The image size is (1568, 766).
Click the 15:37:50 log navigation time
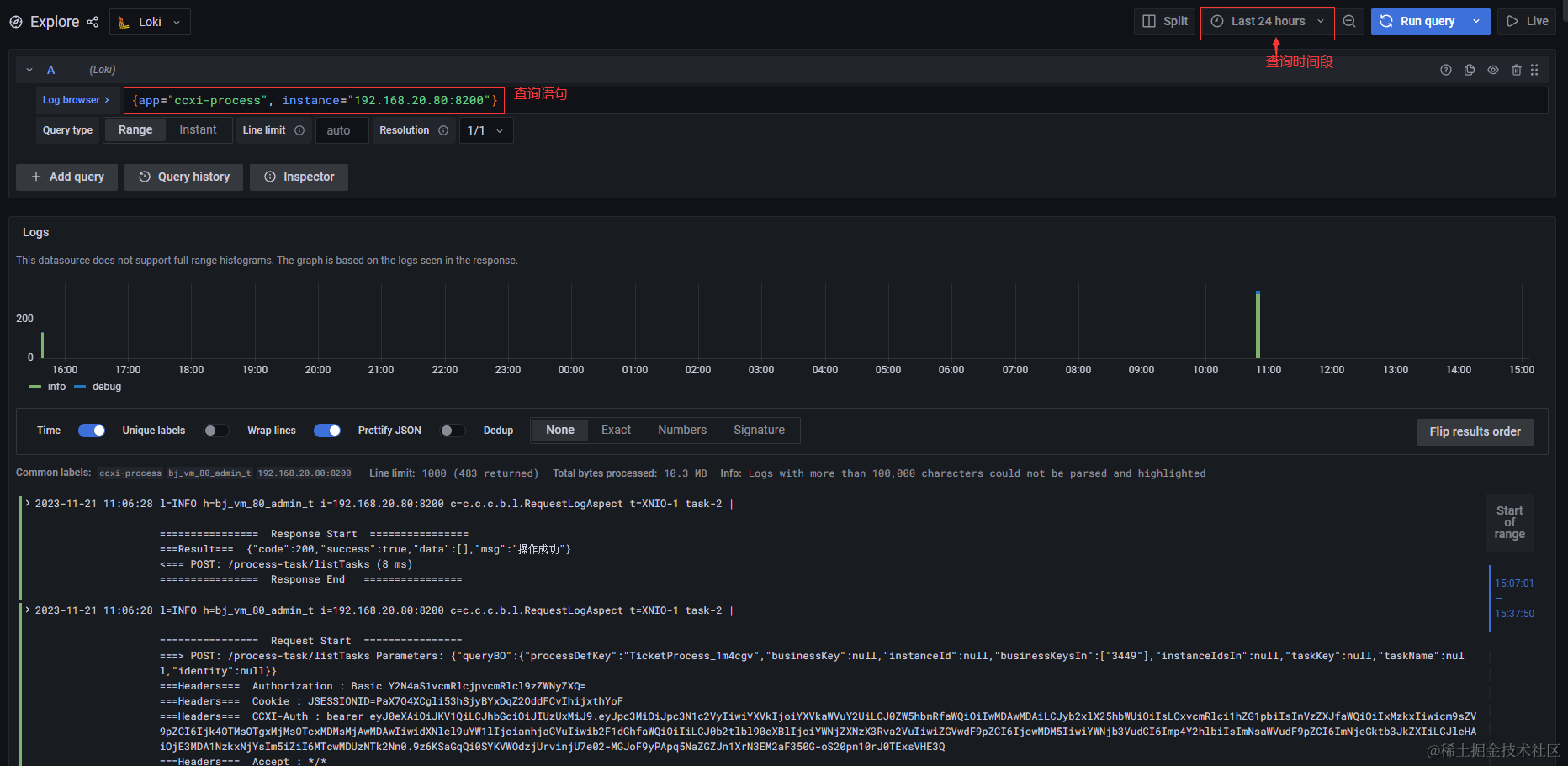coord(1514,614)
